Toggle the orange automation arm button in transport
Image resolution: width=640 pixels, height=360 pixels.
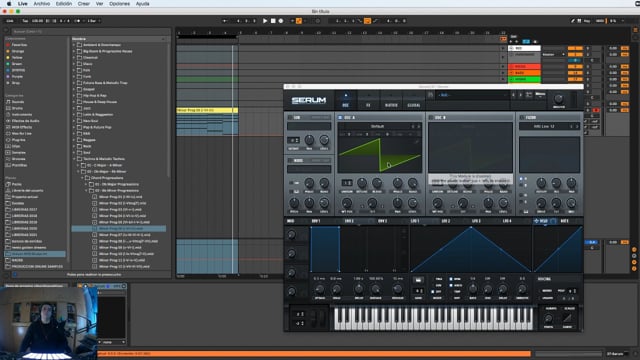[299, 21]
